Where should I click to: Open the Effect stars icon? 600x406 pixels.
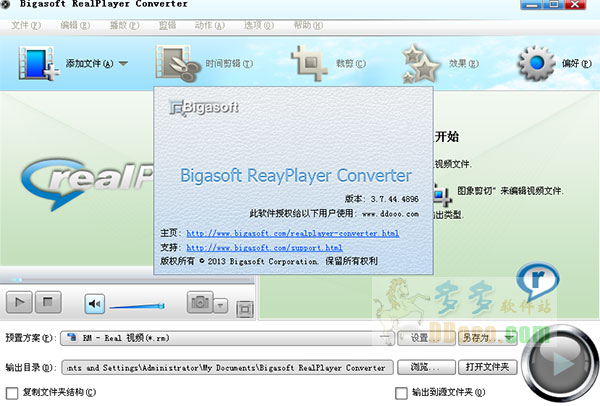[421, 64]
